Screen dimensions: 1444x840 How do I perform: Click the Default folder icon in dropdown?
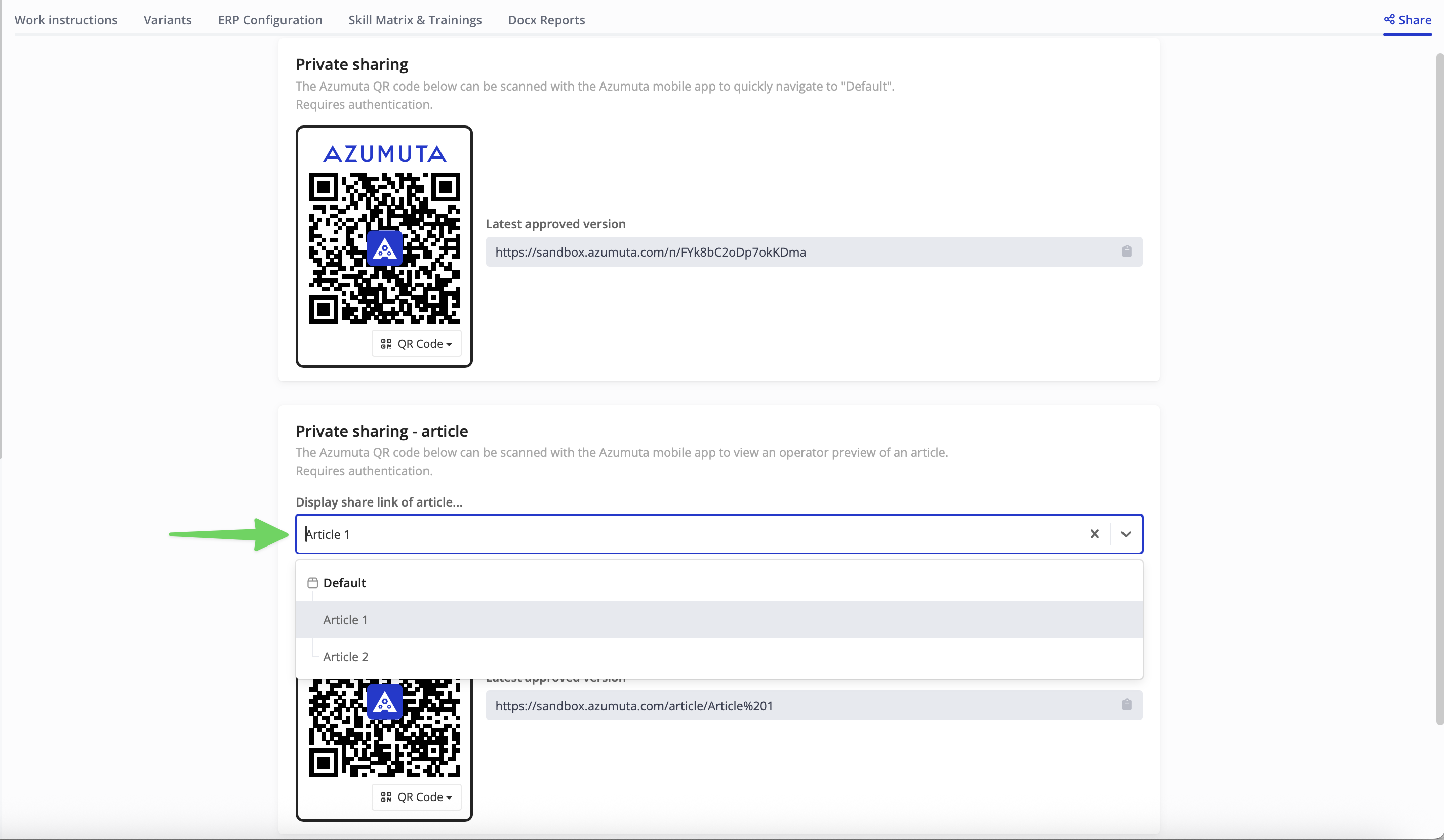point(312,583)
